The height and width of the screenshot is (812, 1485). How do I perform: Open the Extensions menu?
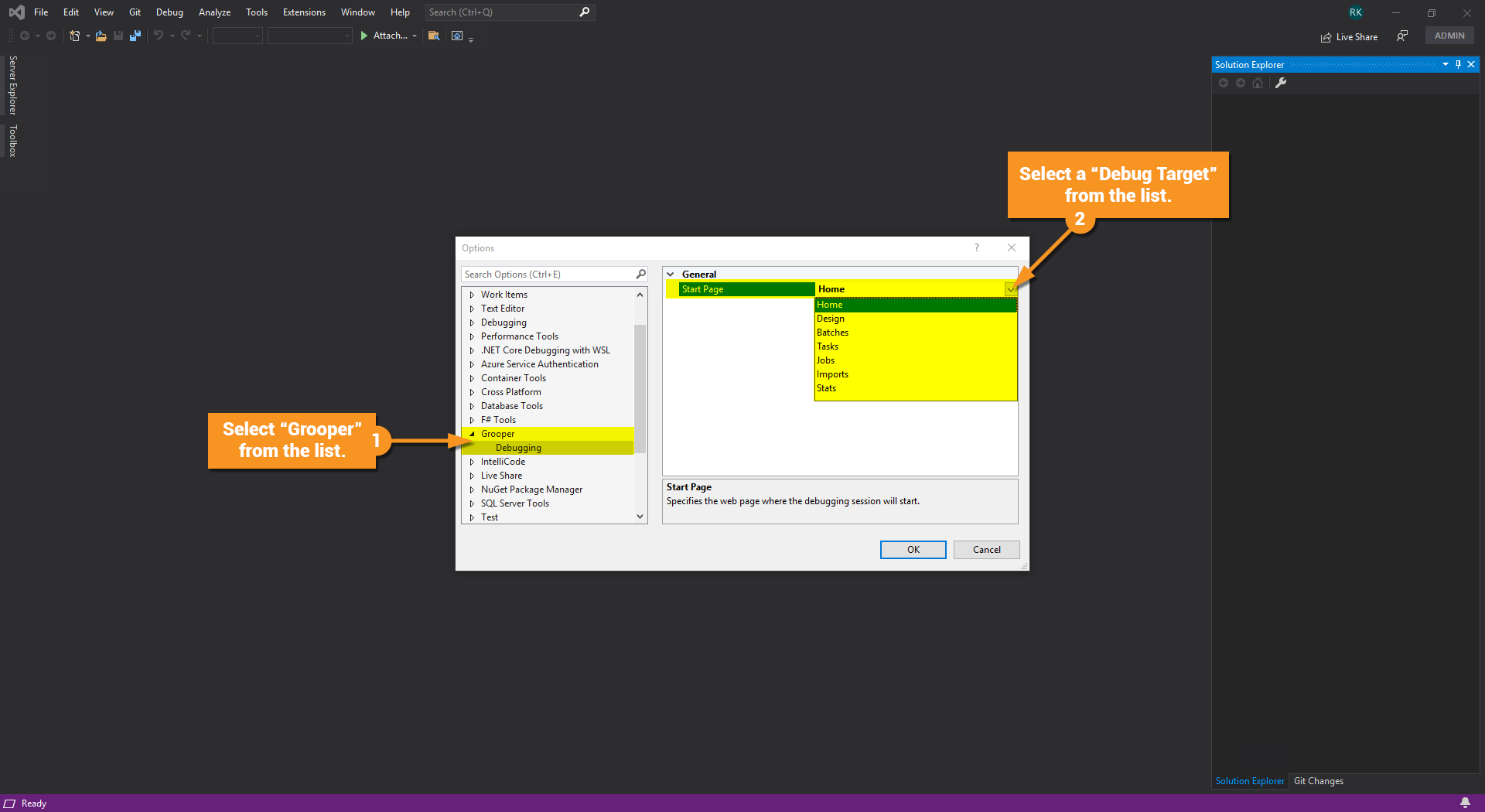304,12
